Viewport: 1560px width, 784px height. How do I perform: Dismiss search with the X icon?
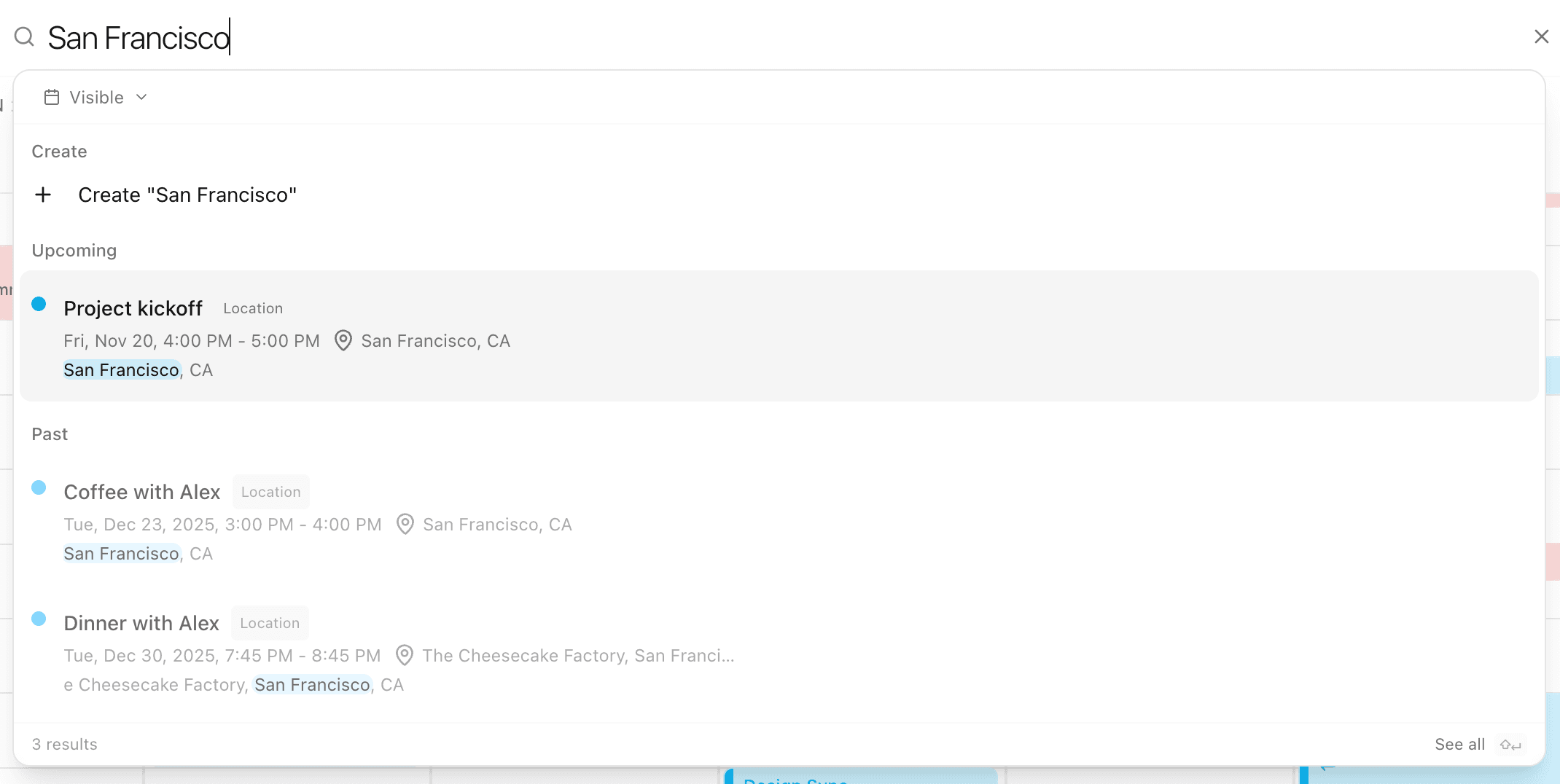[x=1541, y=36]
